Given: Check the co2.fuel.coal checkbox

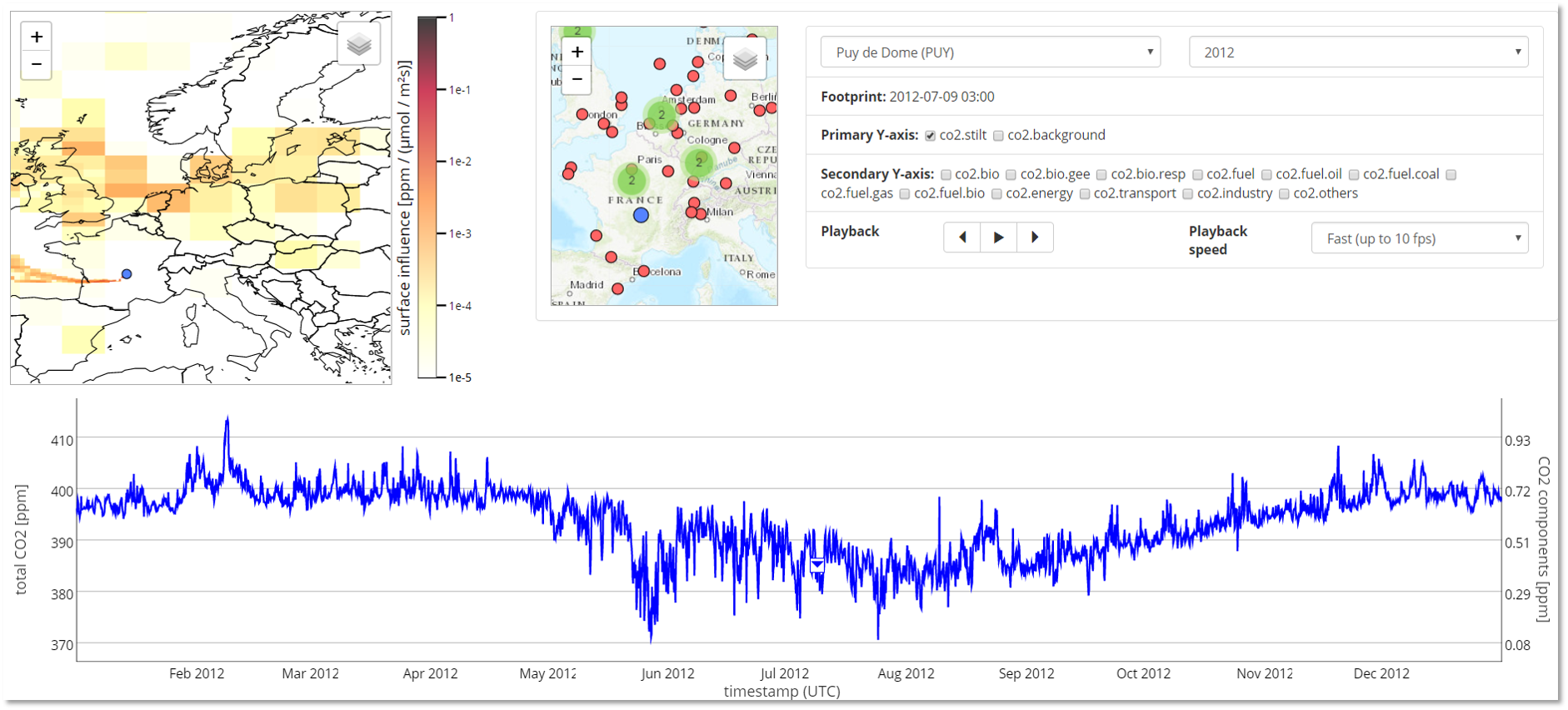Looking at the screenshot, I should click(x=1354, y=175).
